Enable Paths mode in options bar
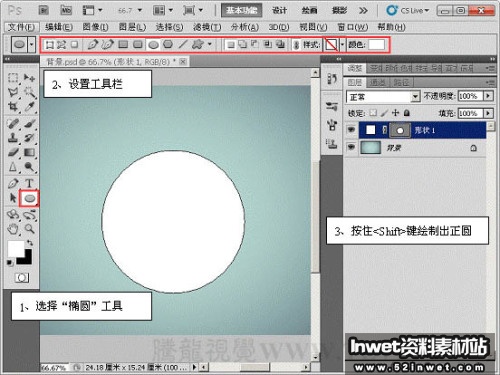 pos(61,44)
